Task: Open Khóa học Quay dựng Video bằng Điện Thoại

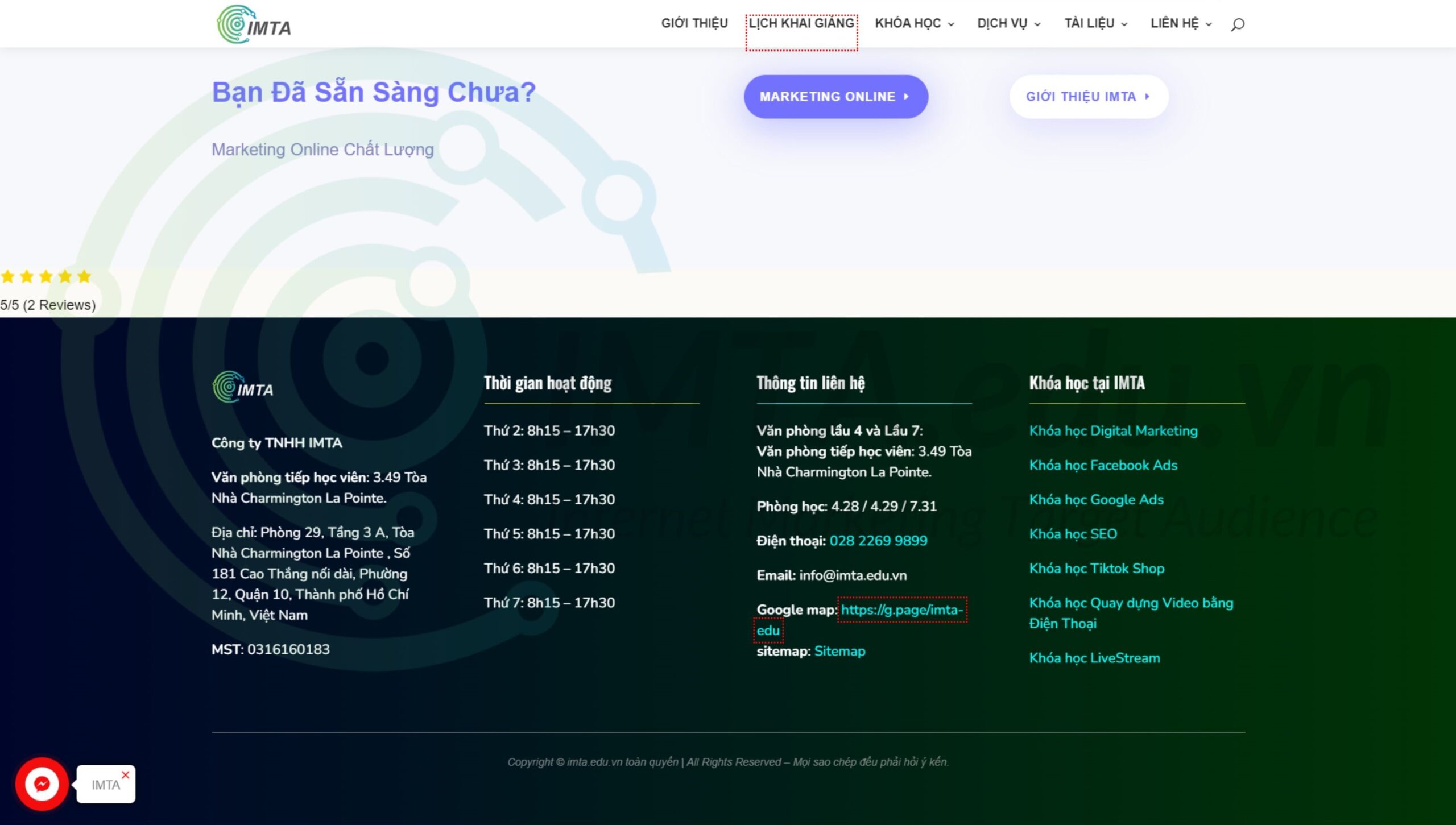Action: pyautogui.click(x=1131, y=613)
